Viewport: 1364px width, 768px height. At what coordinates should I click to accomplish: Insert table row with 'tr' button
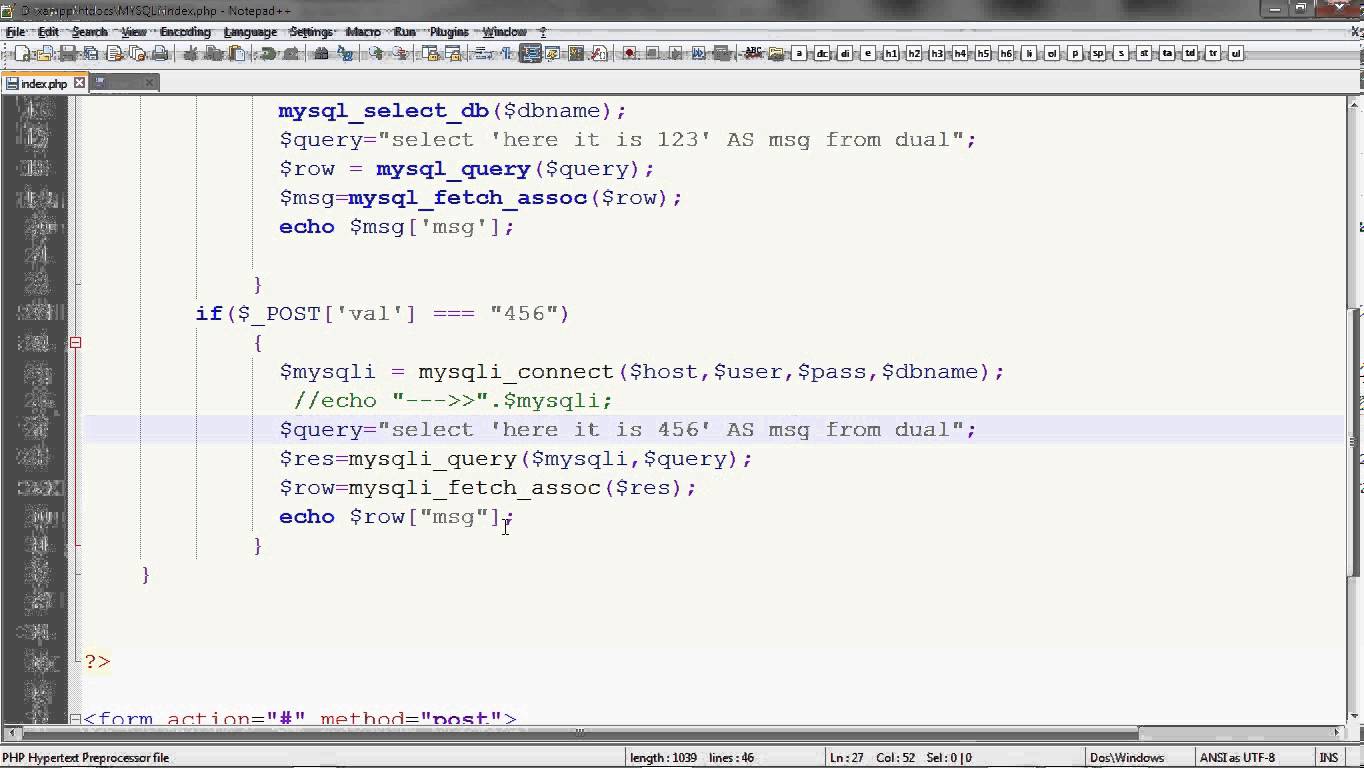(1213, 53)
